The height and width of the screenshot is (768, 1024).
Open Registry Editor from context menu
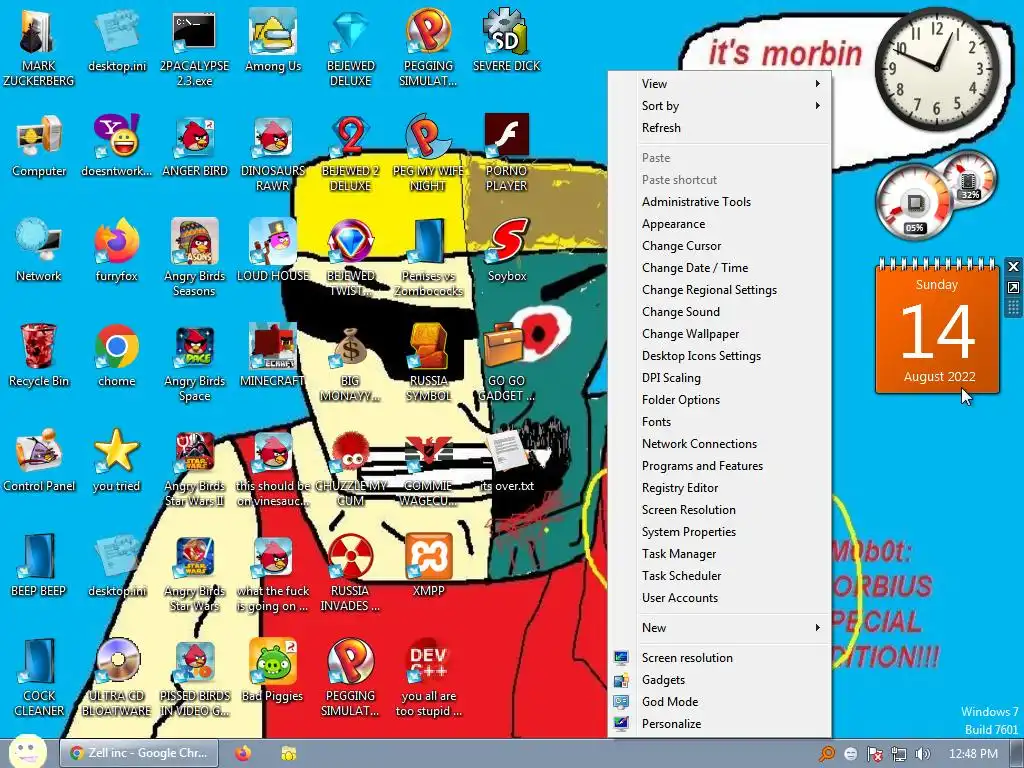click(x=720, y=488)
